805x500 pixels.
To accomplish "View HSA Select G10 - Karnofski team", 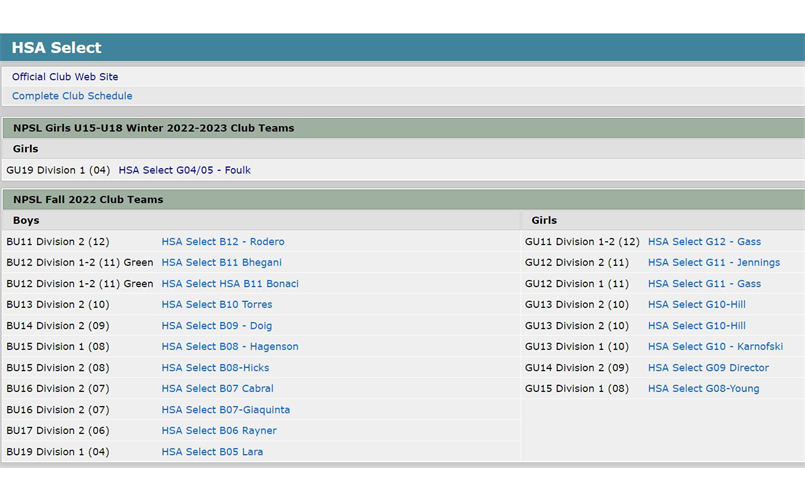I will tap(715, 347).
